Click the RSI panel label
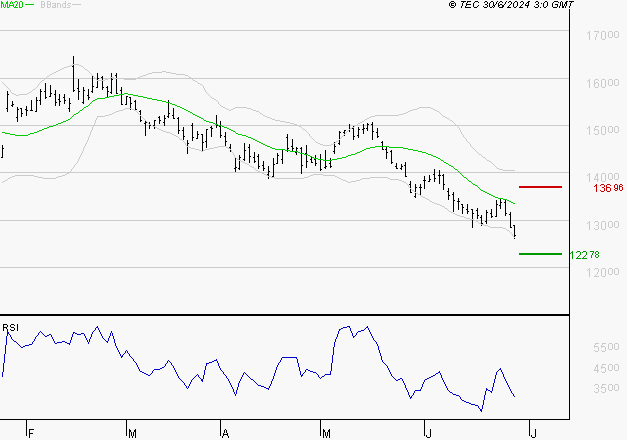Viewport: 627px width, 440px height. (10, 328)
